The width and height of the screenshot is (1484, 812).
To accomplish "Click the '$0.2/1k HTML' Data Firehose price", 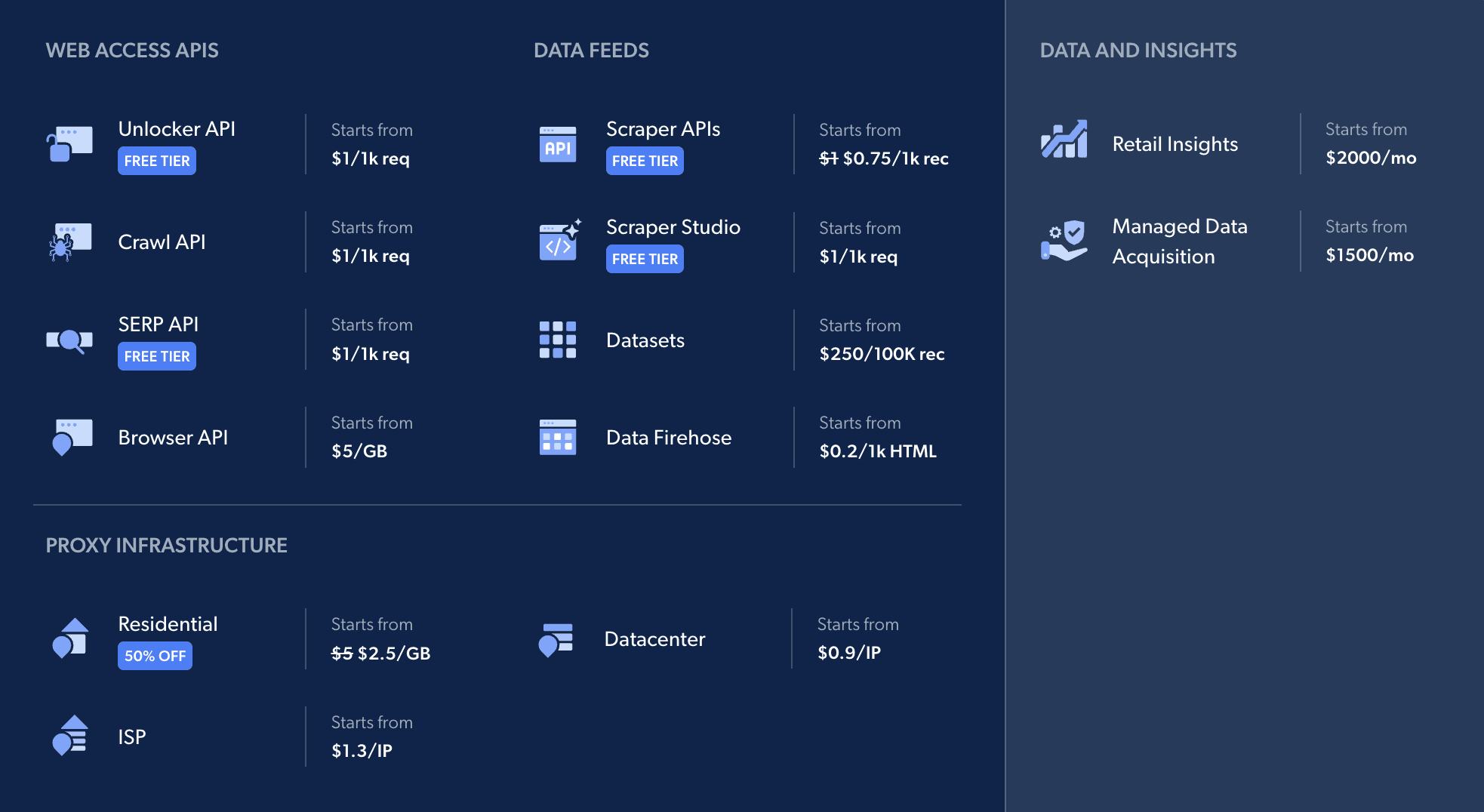I will [878, 451].
